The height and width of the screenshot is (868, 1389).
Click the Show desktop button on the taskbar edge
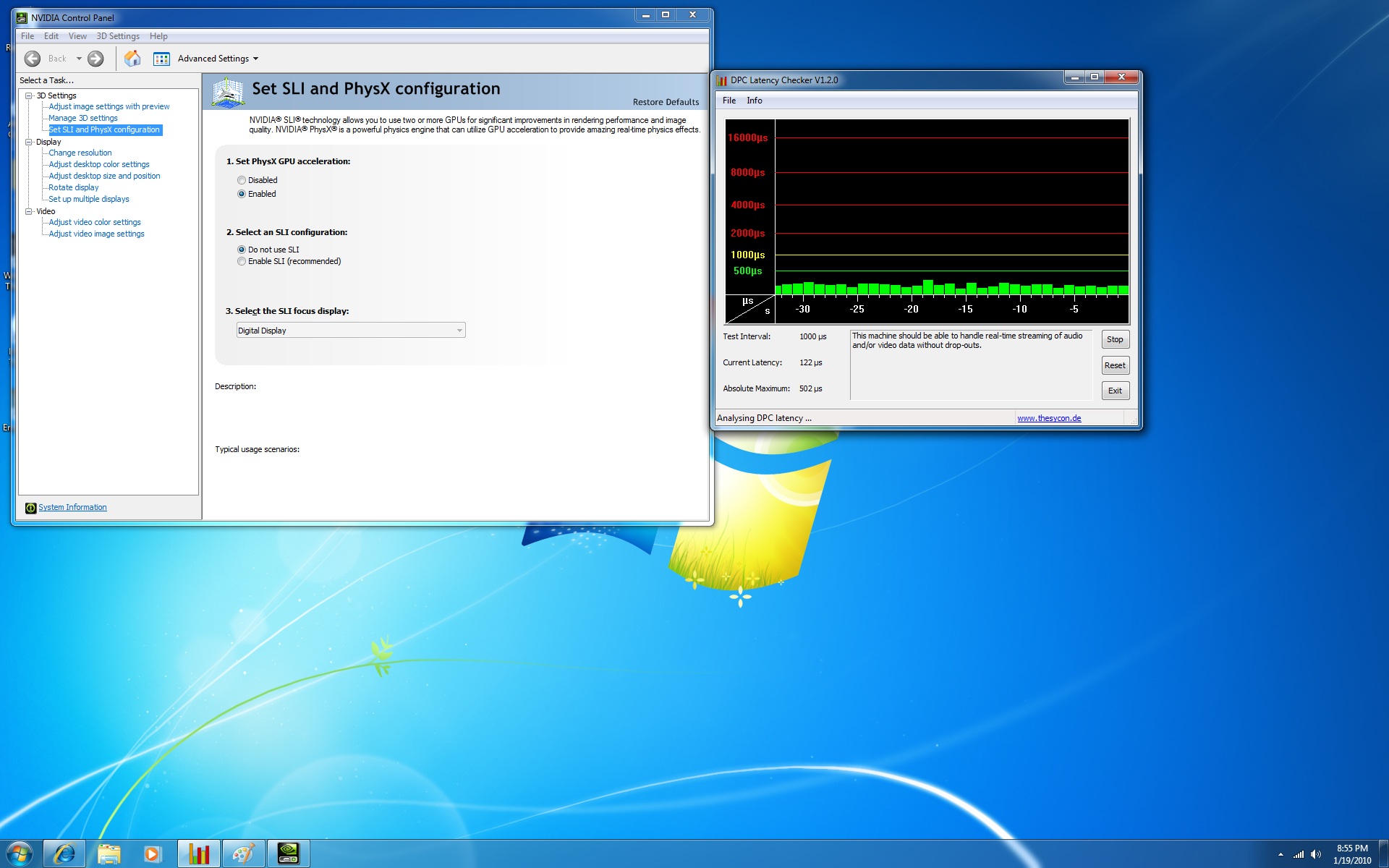coord(1383,854)
